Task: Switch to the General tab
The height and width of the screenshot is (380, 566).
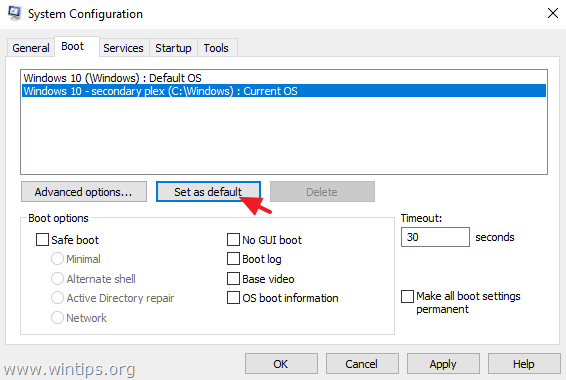Action: (31, 48)
